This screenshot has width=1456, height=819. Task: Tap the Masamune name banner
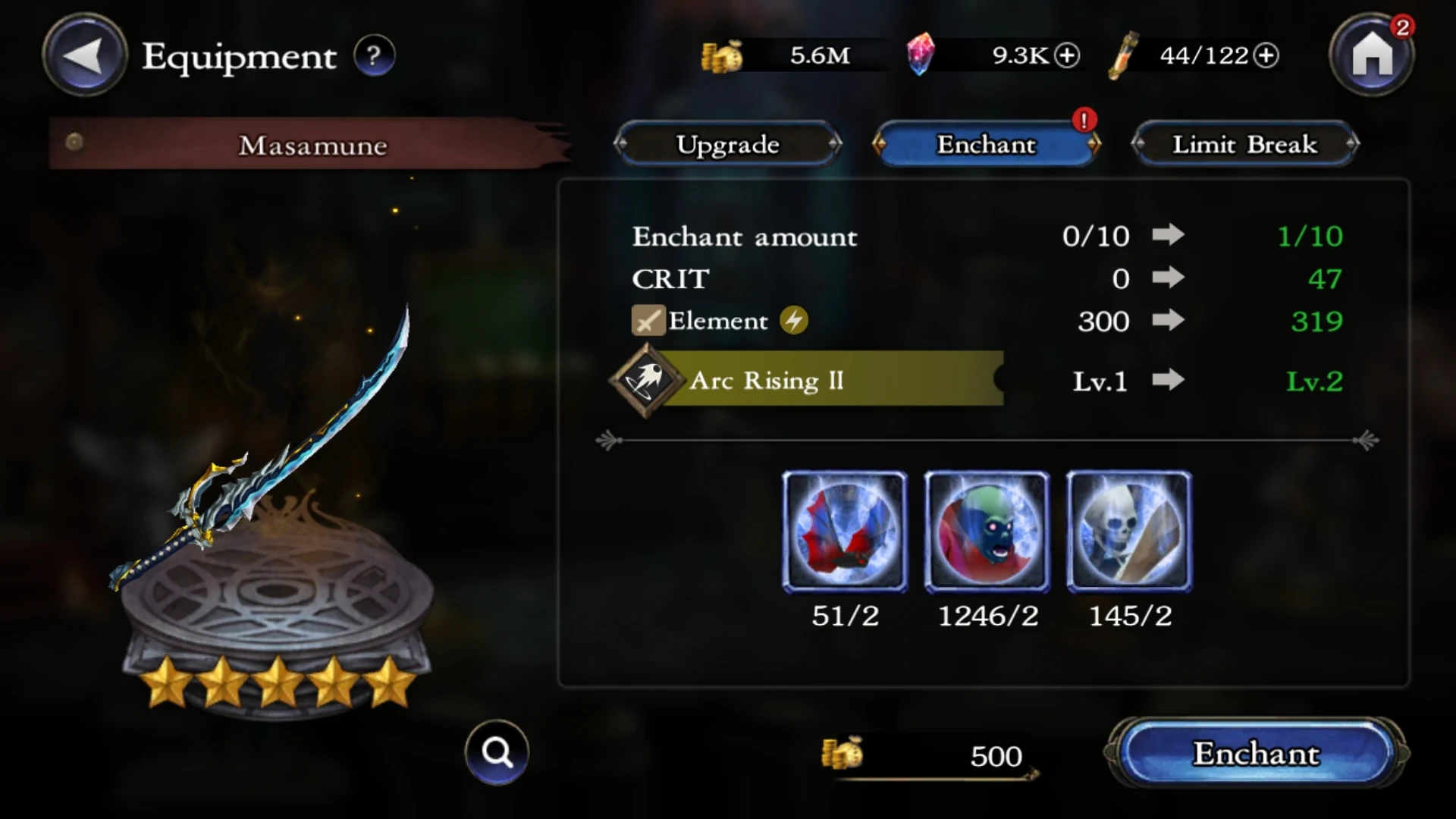click(311, 144)
